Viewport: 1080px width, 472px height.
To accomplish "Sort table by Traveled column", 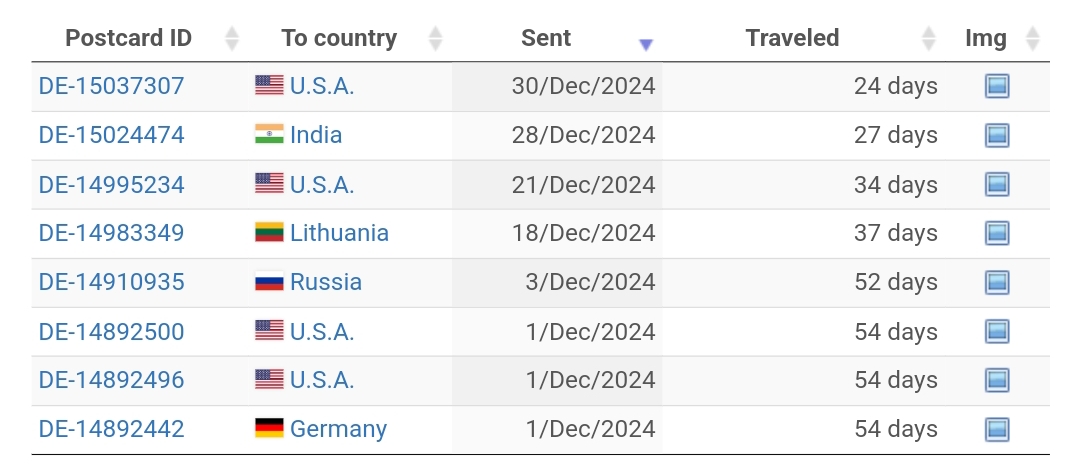I will pyautogui.click(x=792, y=39).
